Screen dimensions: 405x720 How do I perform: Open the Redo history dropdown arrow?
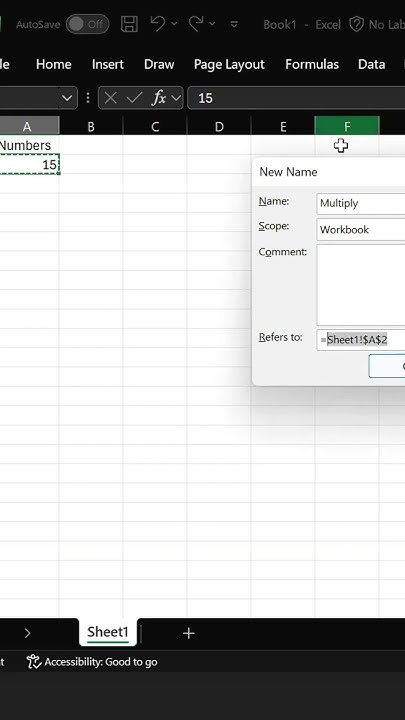click(x=213, y=24)
